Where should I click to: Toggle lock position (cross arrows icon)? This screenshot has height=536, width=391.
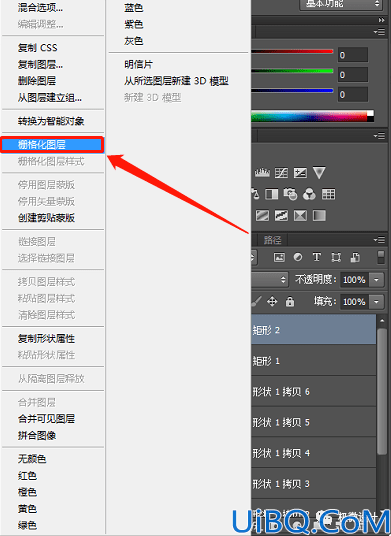(272, 302)
